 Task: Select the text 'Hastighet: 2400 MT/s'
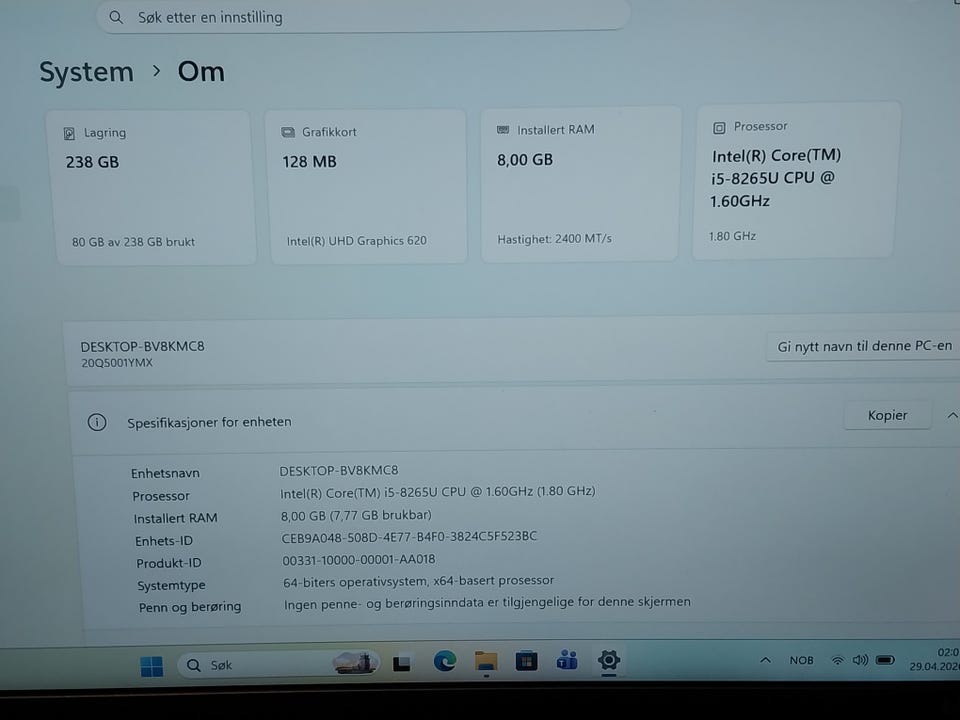click(554, 239)
